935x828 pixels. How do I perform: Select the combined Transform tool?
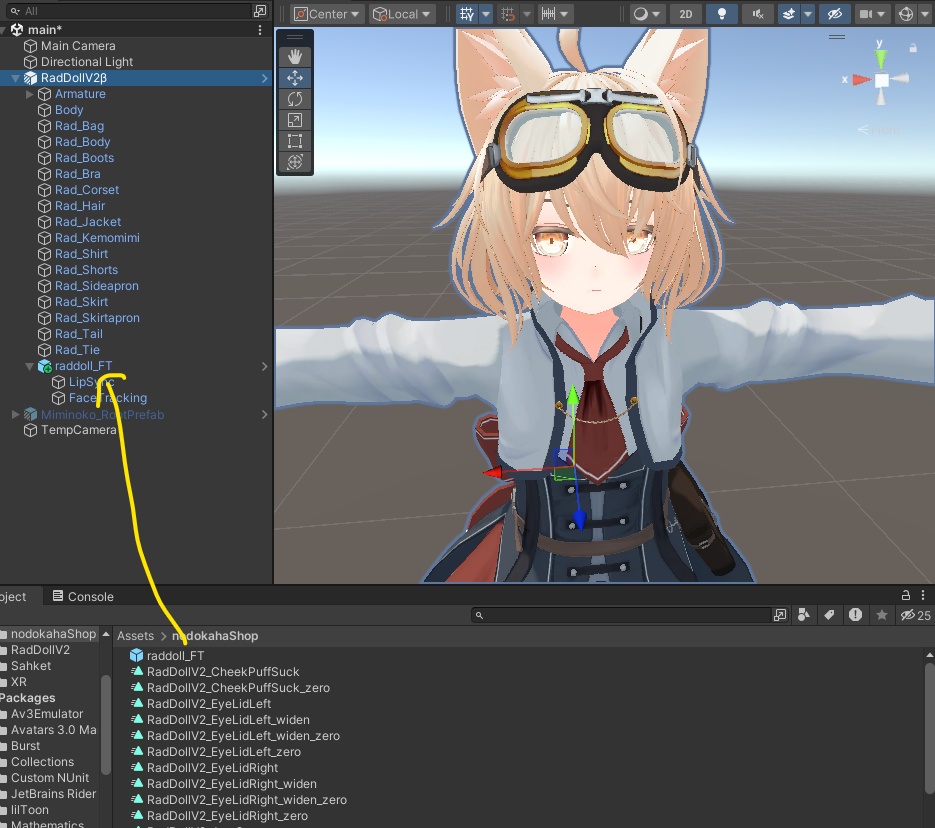294,162
